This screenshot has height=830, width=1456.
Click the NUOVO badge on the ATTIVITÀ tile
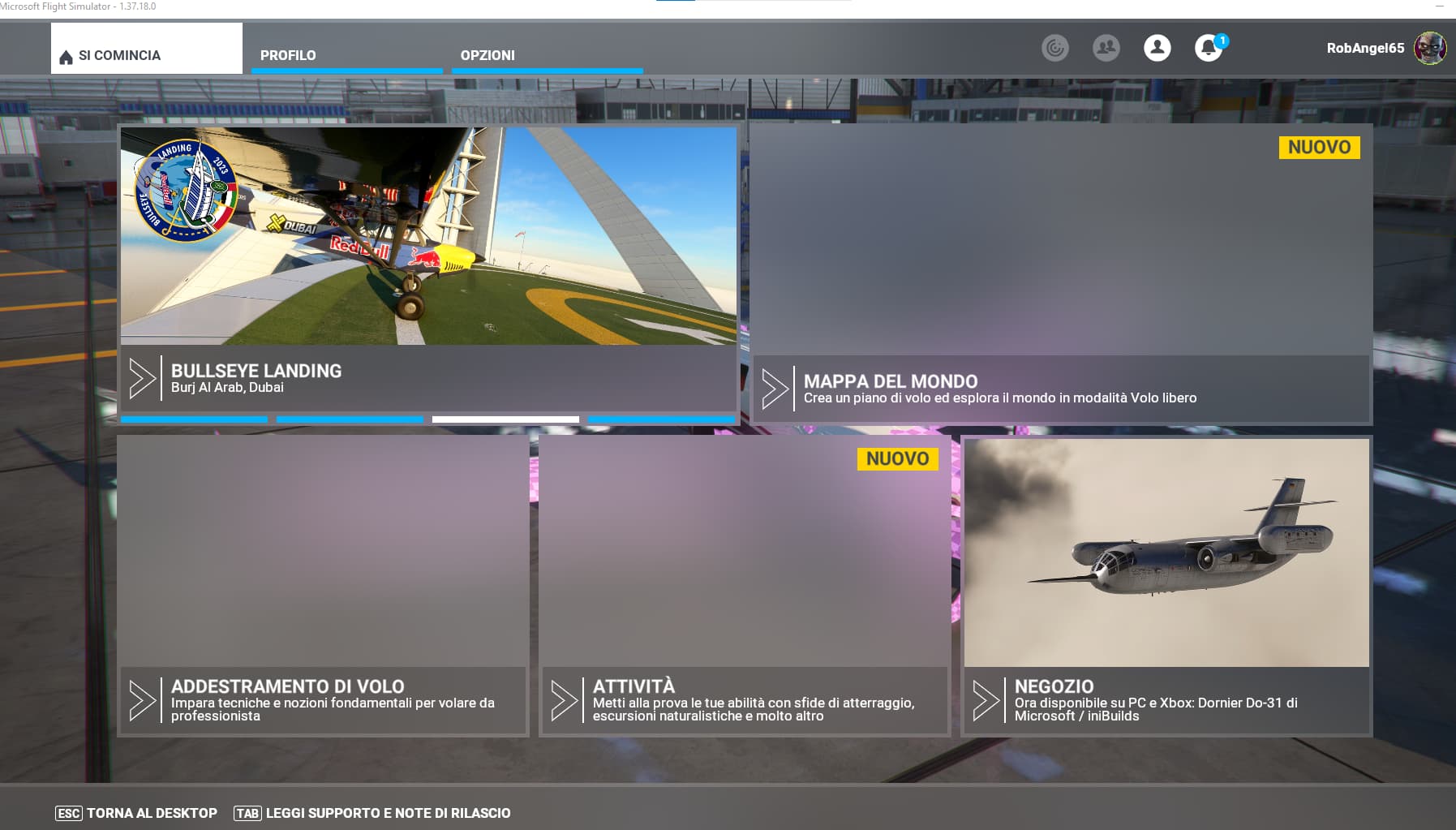click(x=897, y=459)
